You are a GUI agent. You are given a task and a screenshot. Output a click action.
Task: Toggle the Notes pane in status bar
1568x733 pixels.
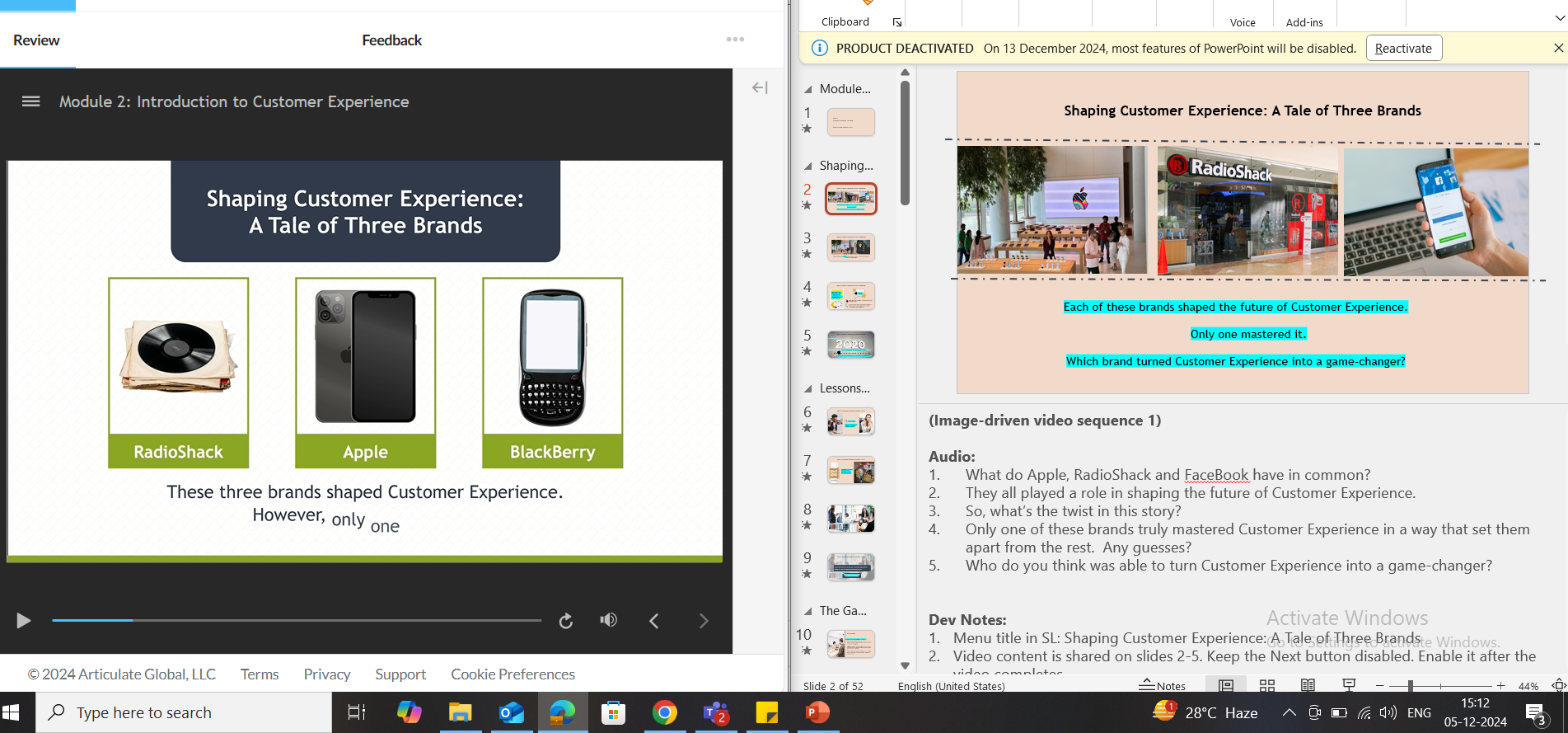point(1163,685)
